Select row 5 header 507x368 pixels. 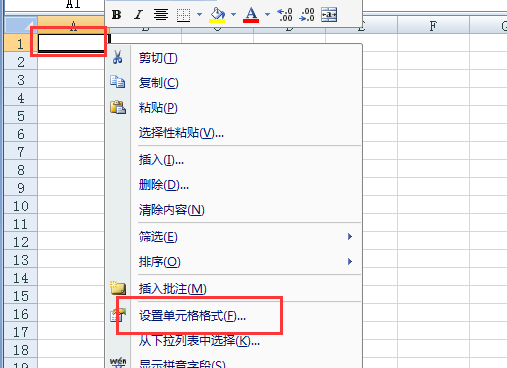[x=21, y=116]
